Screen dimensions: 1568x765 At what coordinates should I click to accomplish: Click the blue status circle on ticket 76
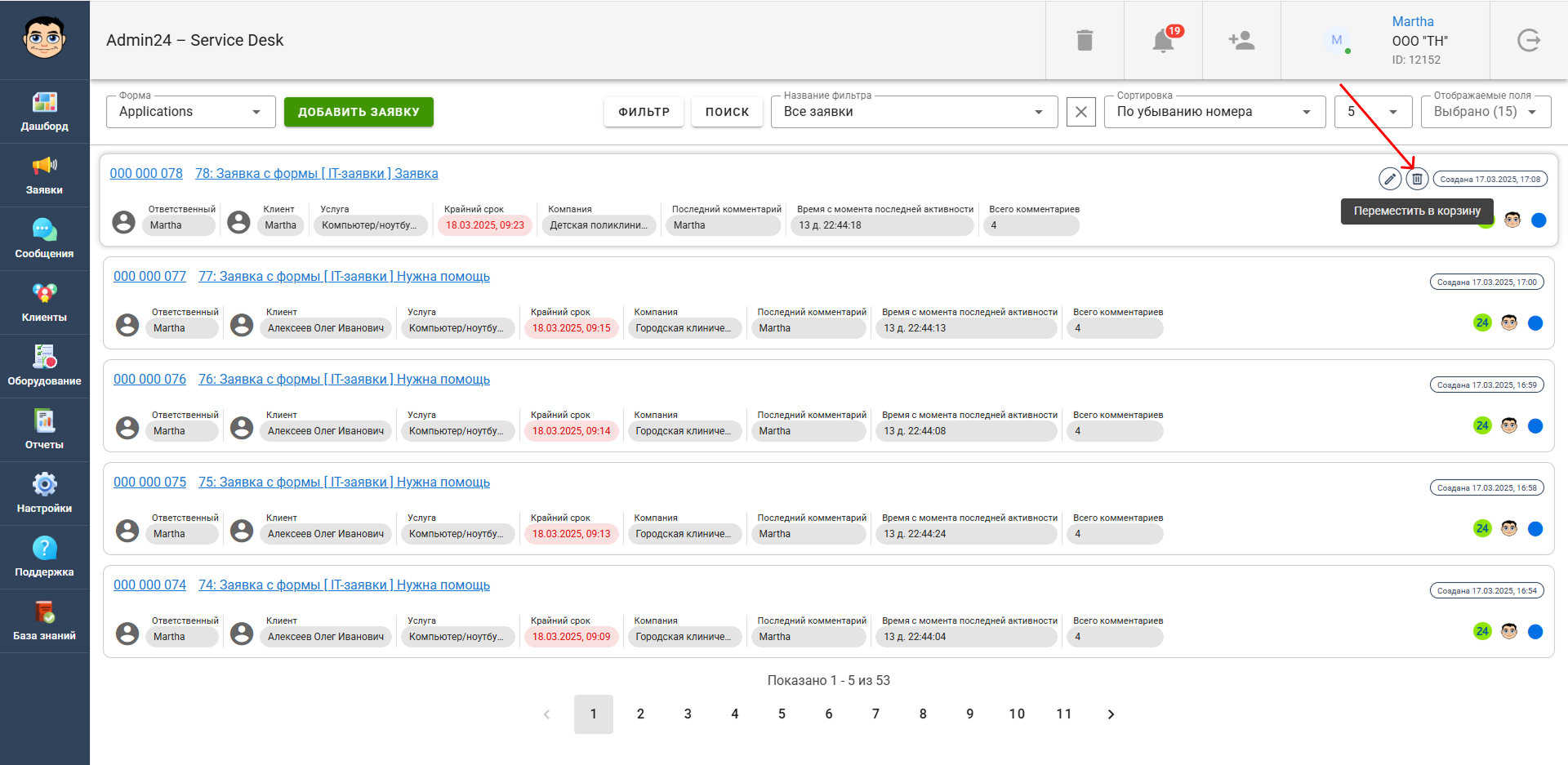1535,425
